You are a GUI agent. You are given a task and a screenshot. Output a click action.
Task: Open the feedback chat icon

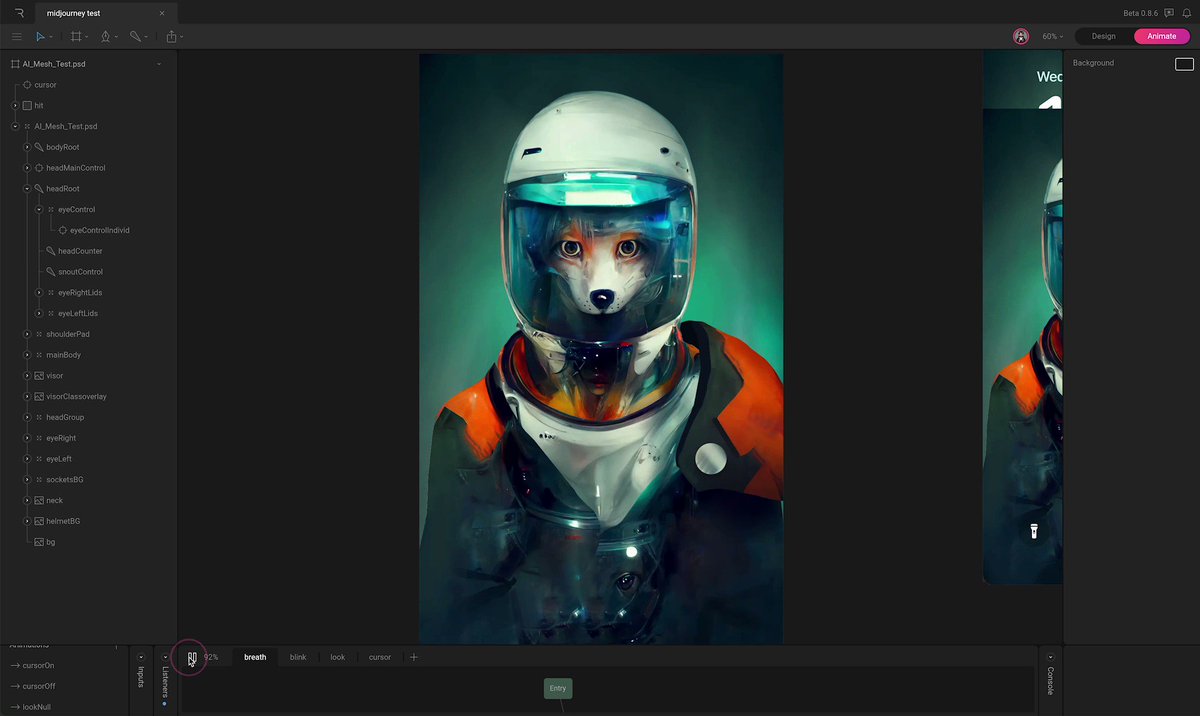click(1169, 13)
